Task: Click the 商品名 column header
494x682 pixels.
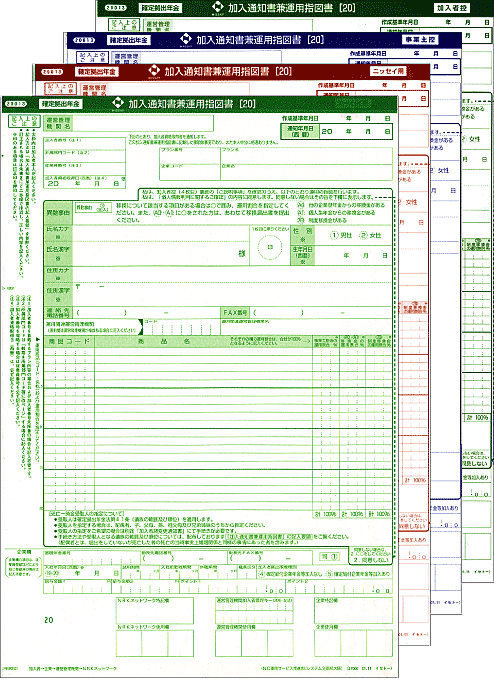Action: point(164,341)
